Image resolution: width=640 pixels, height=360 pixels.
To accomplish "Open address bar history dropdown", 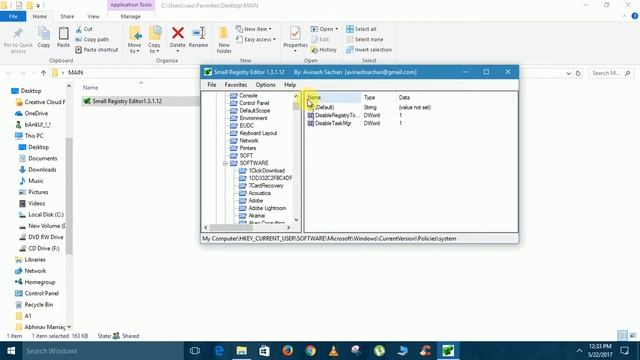I will click(569, 73).
